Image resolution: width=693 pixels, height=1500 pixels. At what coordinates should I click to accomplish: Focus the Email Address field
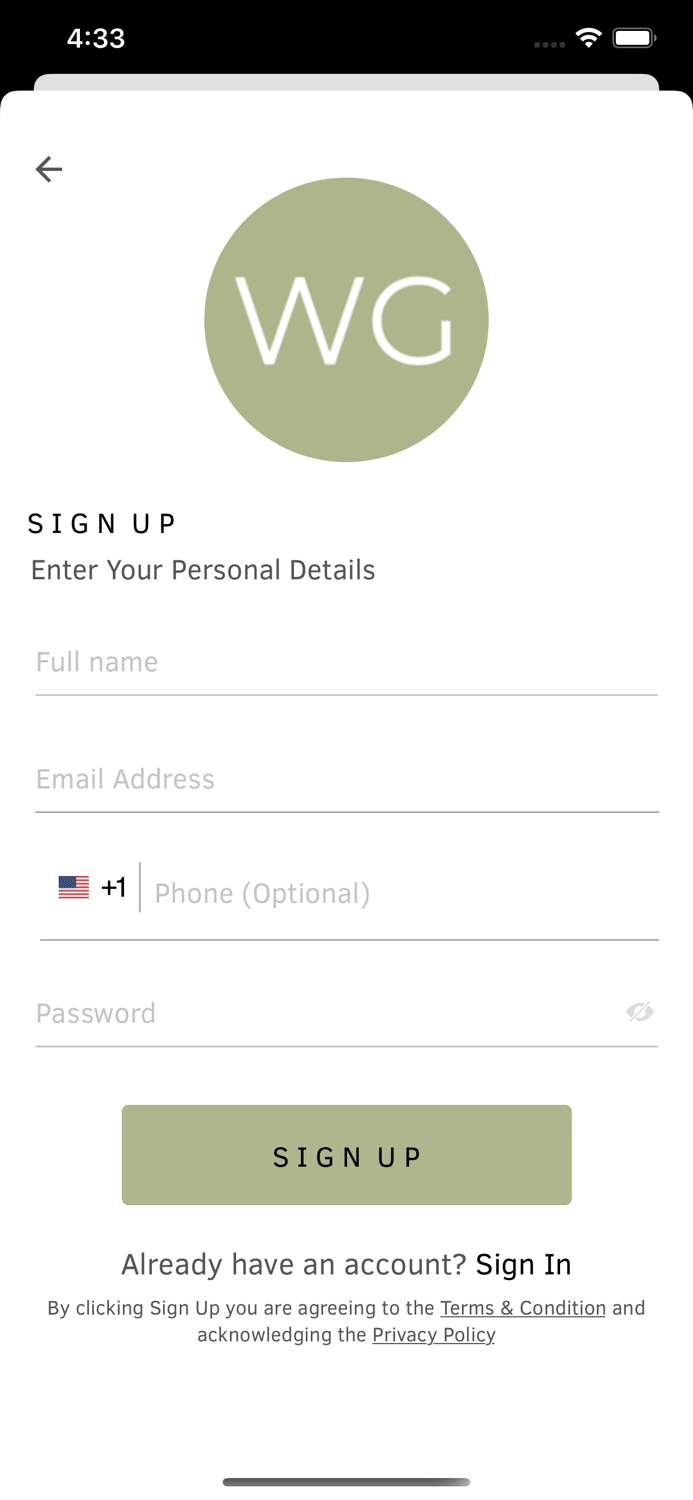pyautogui.click(x=346, y=779)
